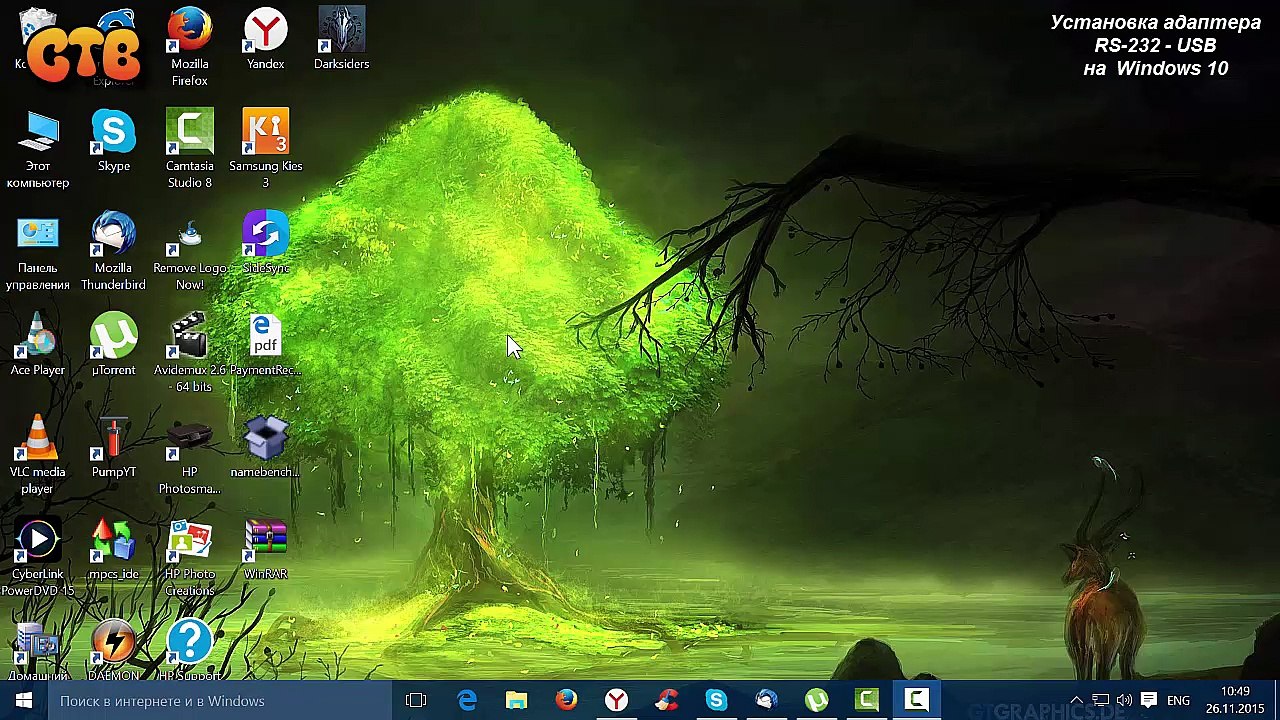Screen dimensions: 1280x720
Task: Switch the ENG input language indicator
Action: pos(1178,701)
